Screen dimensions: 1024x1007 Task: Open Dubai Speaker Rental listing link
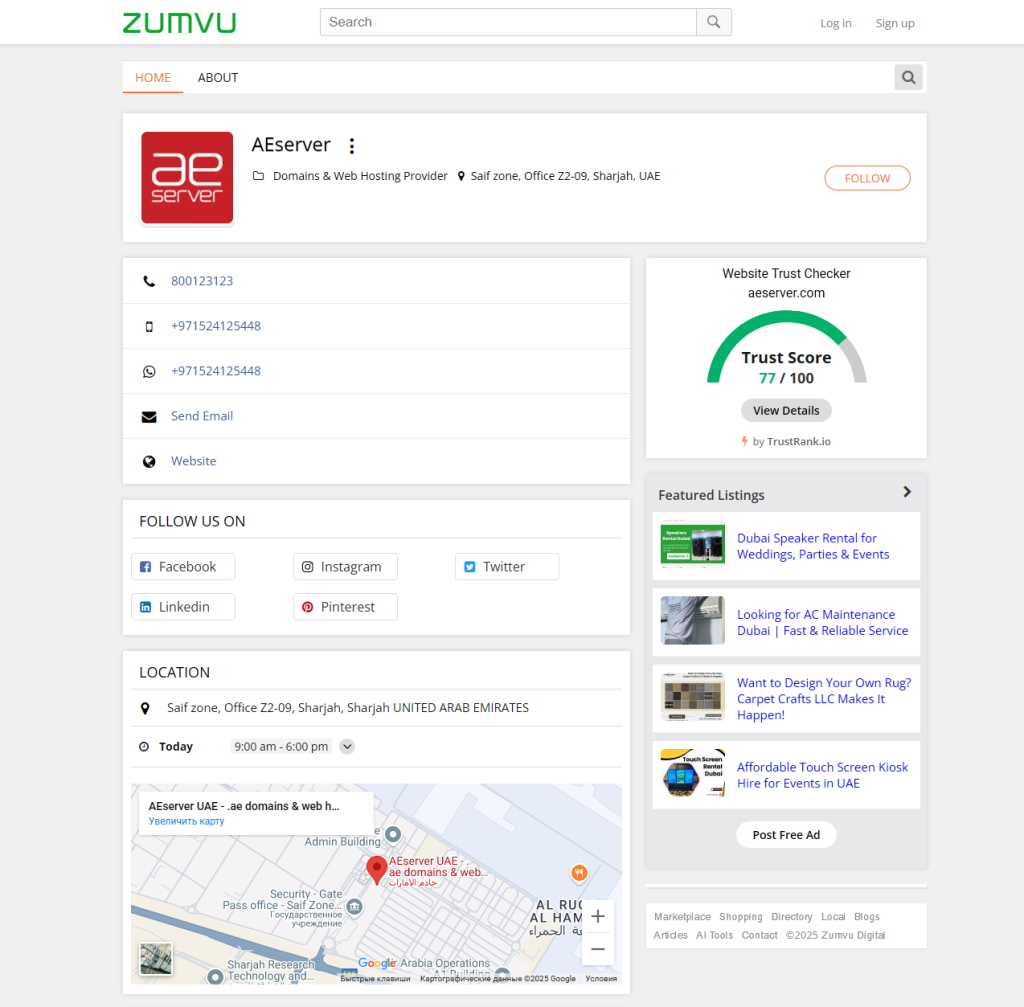(813, 546)
